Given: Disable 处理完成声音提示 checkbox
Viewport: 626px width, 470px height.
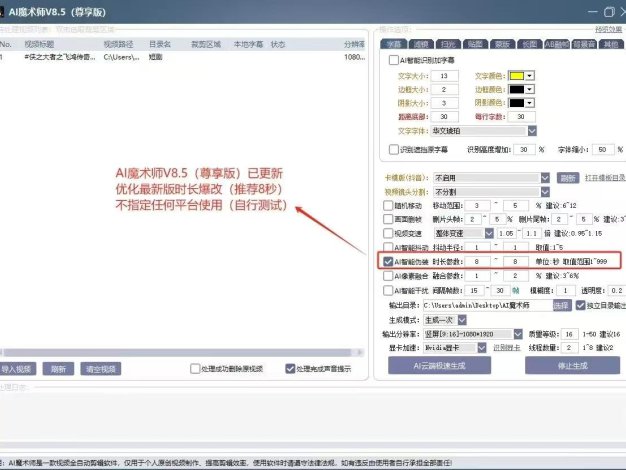Looking at the screenshot, I should (x=290, y=369).
